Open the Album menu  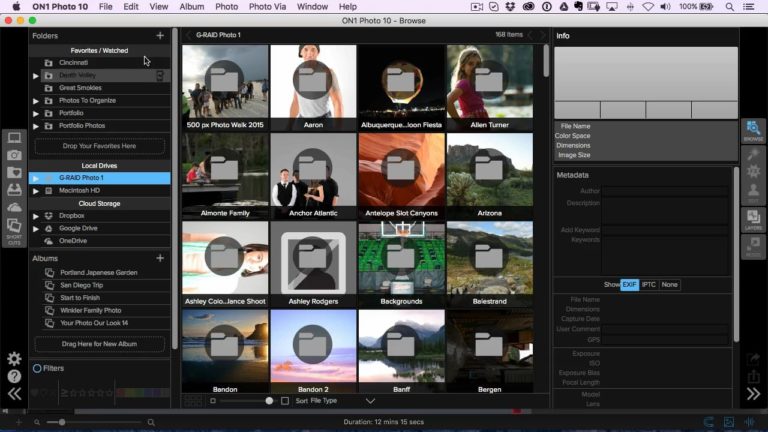192,7
